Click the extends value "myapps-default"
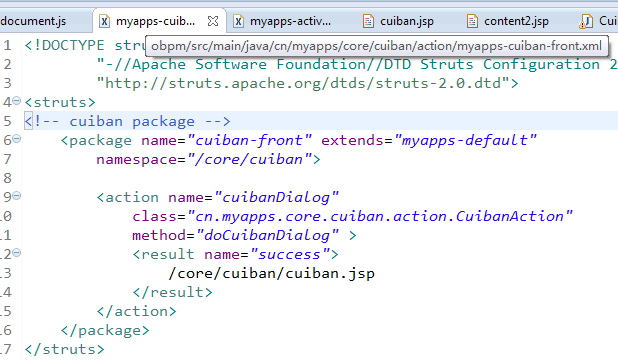Viewport: 618px width, 360px height. click(x=465, y=140)
